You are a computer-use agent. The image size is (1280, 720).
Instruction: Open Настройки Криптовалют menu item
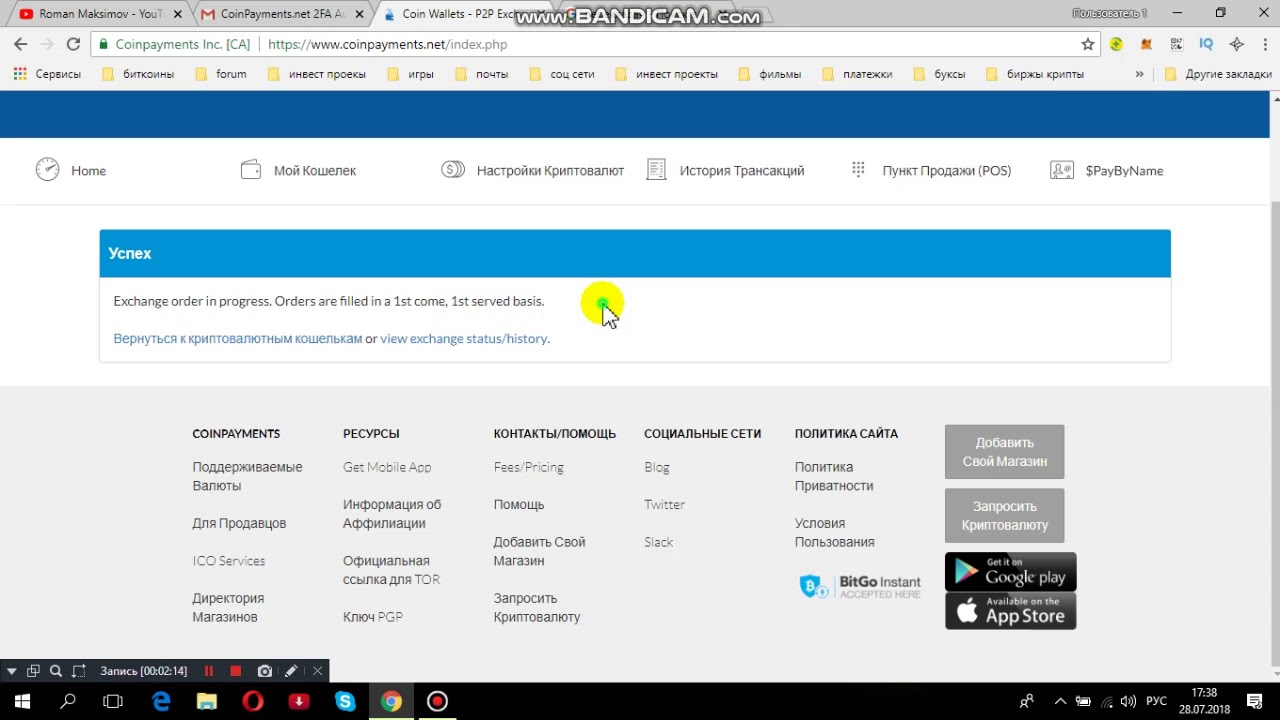pyautogui.click(x=550, y=171)
